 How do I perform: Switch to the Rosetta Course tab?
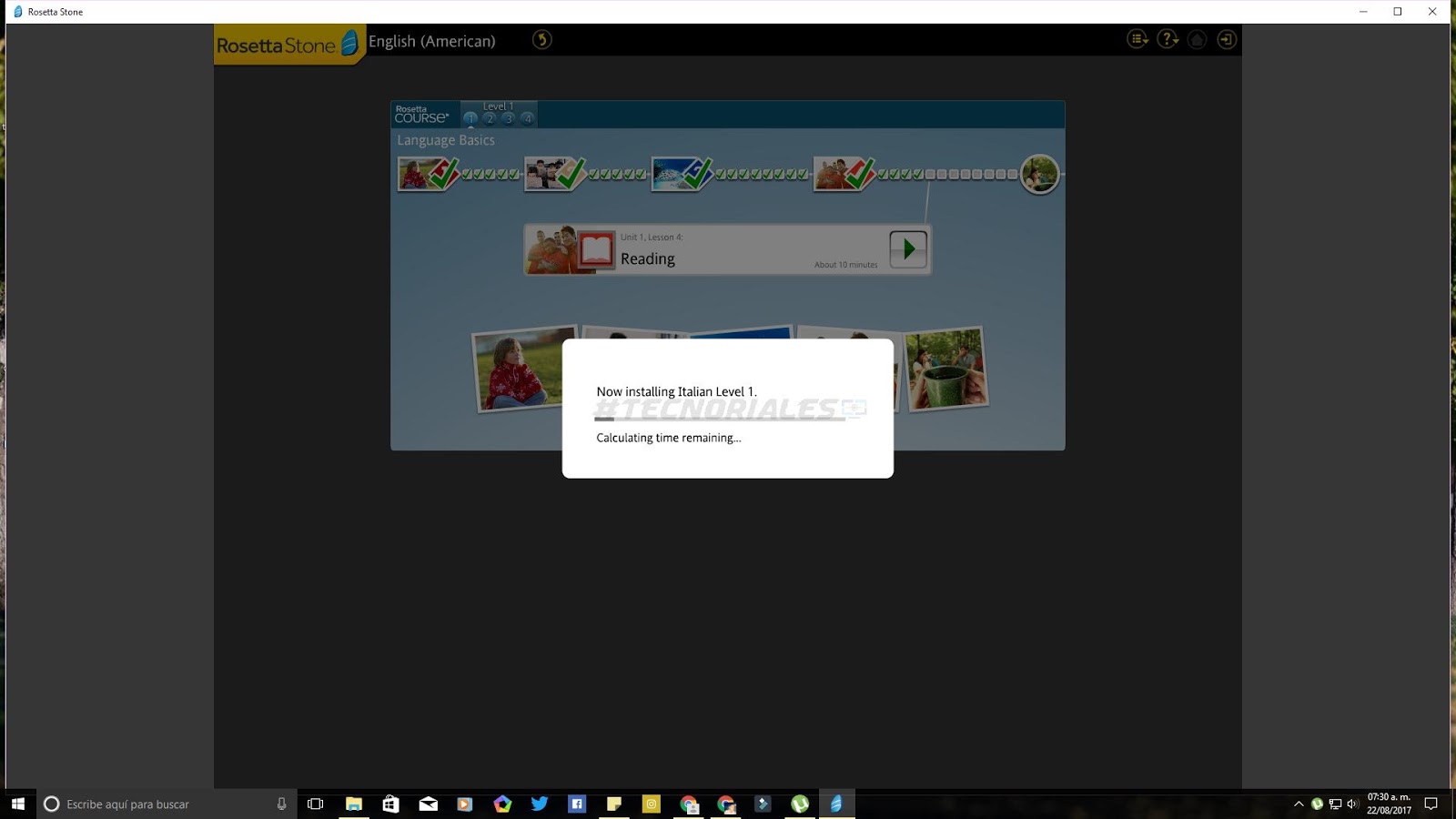coord(423,114)
